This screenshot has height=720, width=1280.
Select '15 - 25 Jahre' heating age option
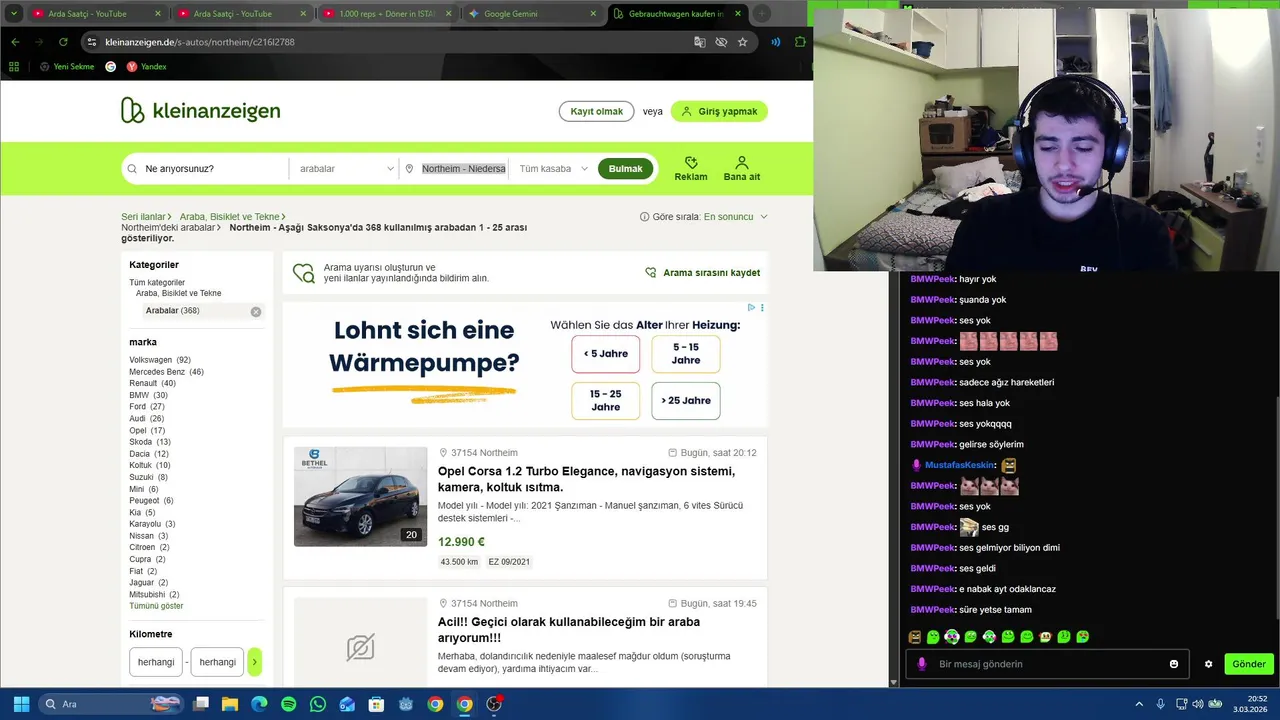606,400
